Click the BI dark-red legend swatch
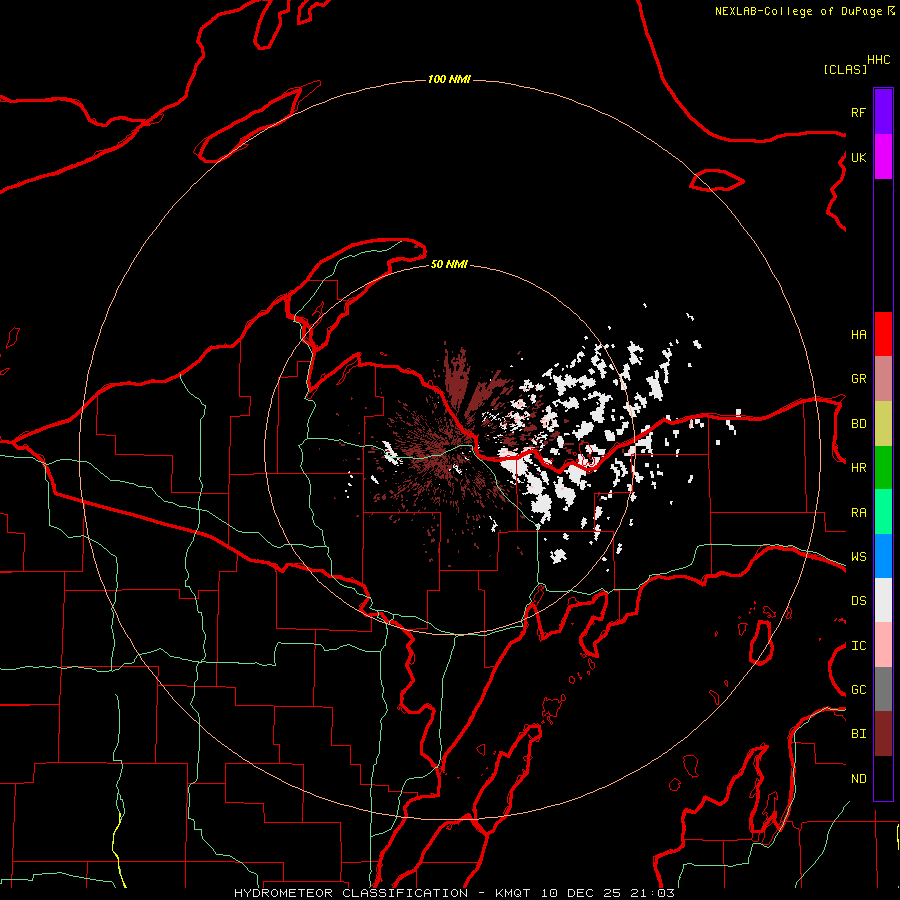The height and width of the screenshot is (900, 900). click(883, 734)
